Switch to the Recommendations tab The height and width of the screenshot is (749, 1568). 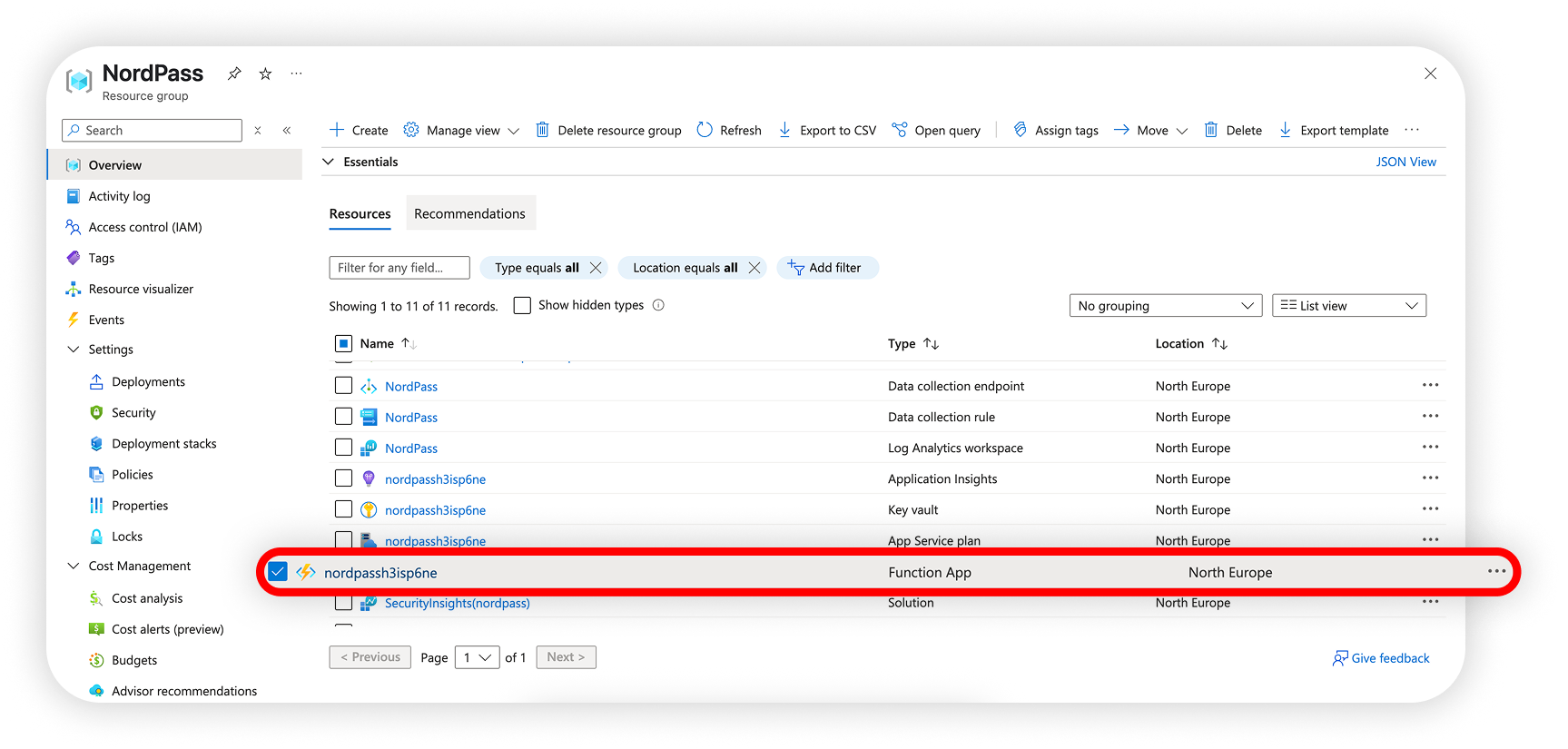pyautogui.click(x=469, y=214)
